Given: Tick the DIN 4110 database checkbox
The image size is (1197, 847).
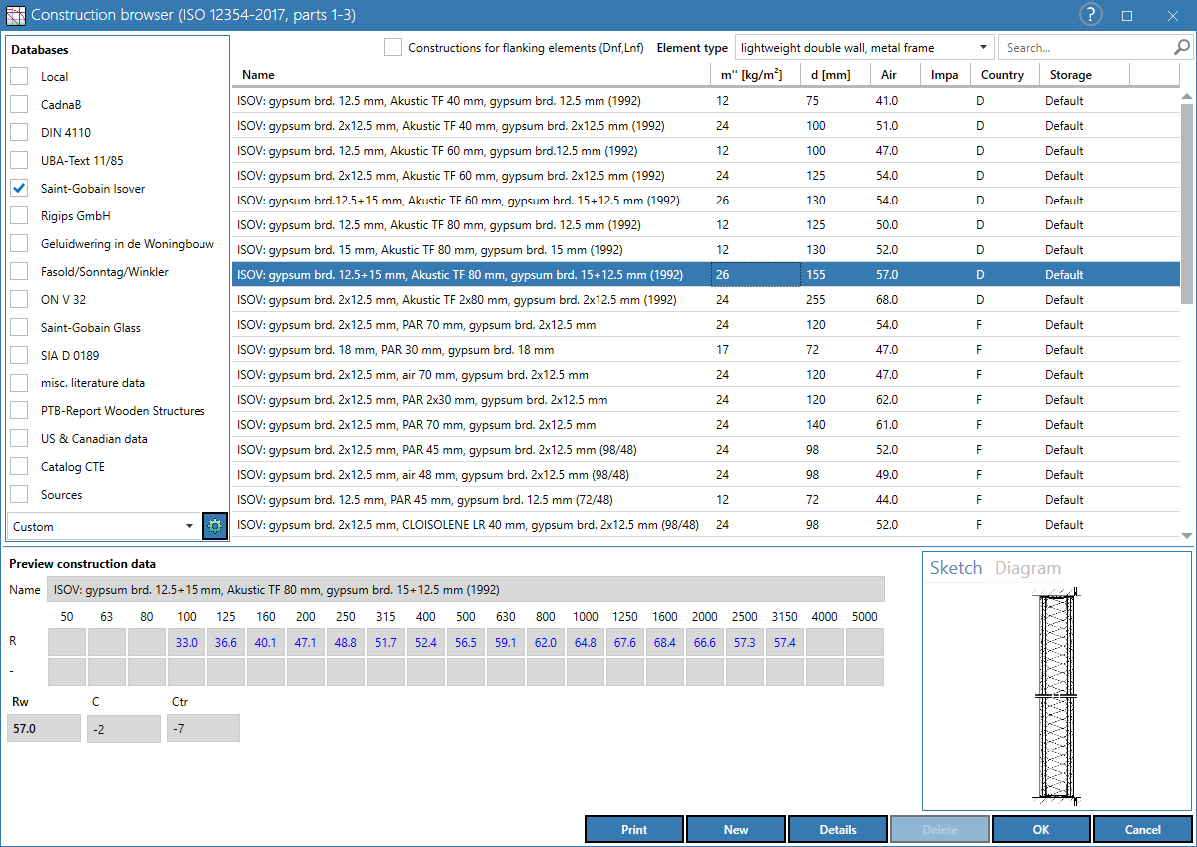Looking at the screenshot, I should coord(20,132).
